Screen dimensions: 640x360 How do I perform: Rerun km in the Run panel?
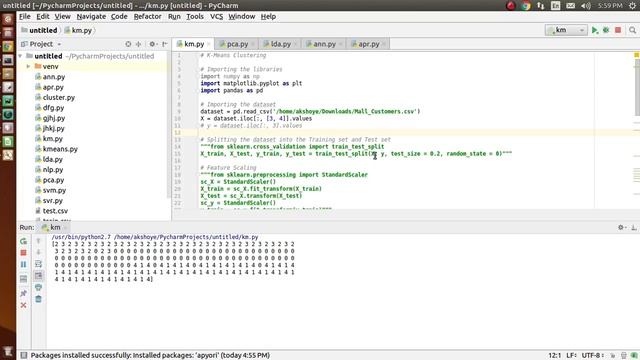(x=24, y=241)
